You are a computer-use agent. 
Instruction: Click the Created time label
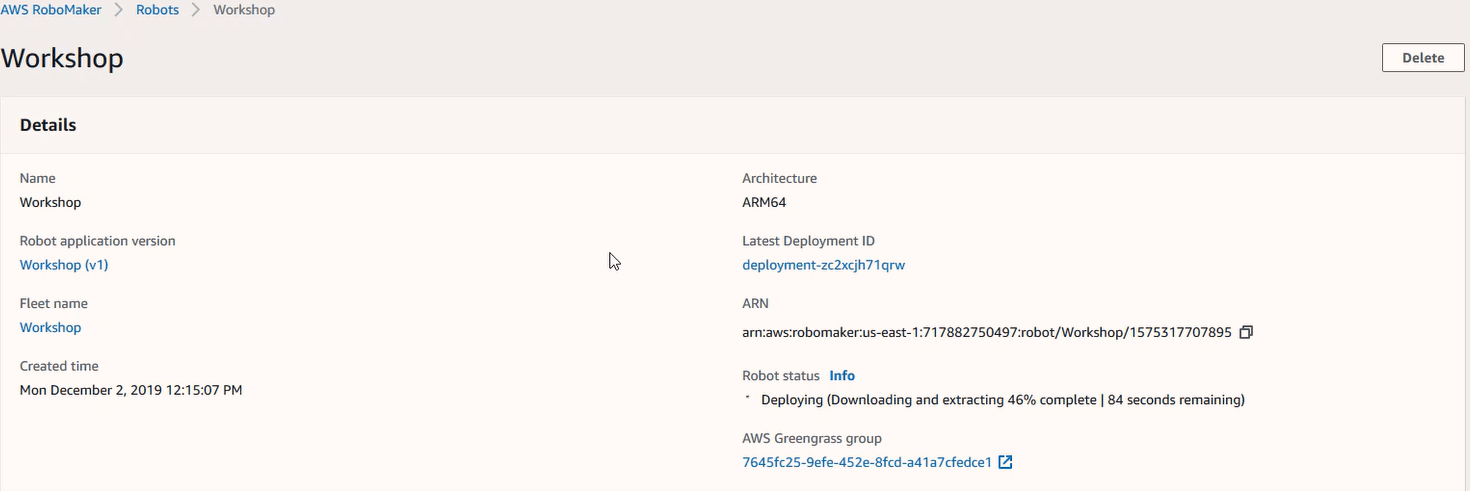[x=59, y=366]
